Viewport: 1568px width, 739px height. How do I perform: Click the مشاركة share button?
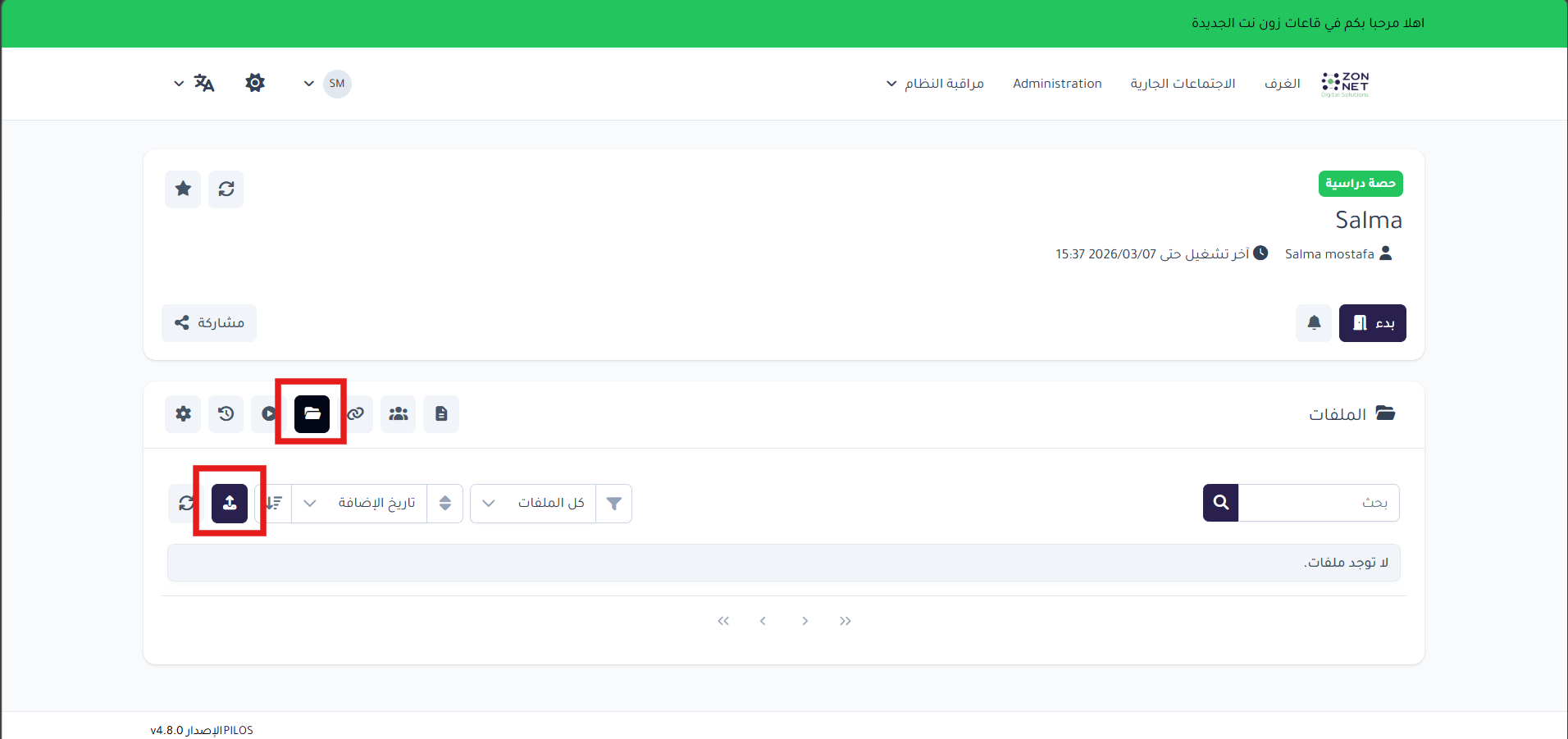pyautogui.click(x=209, y=323)
